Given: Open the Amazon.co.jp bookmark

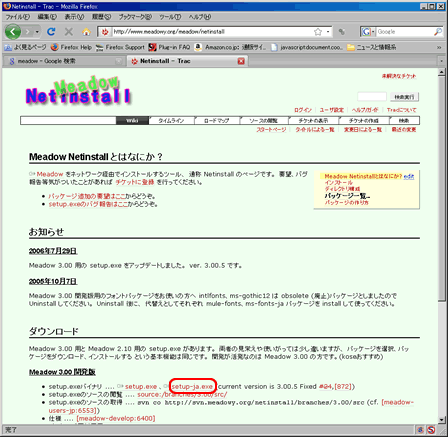Looking at the screenshot, I should 231,47.
